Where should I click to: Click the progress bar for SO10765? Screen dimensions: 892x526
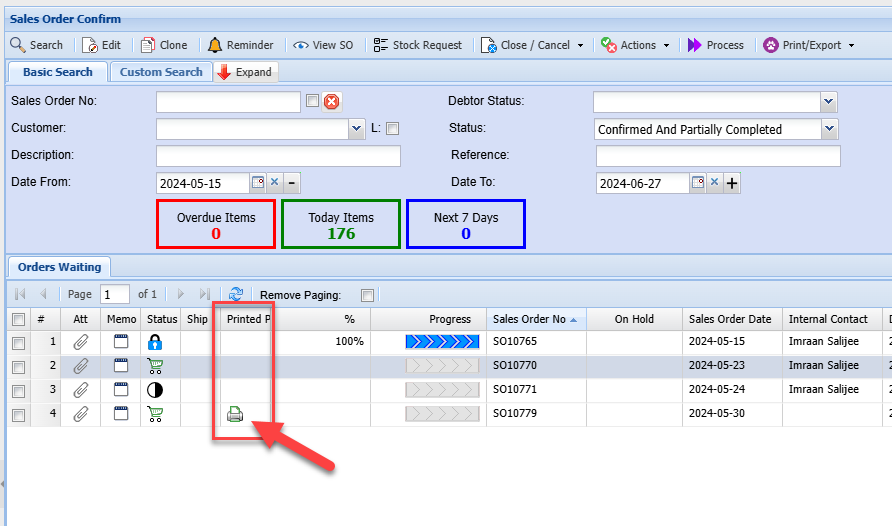(442, 341)
